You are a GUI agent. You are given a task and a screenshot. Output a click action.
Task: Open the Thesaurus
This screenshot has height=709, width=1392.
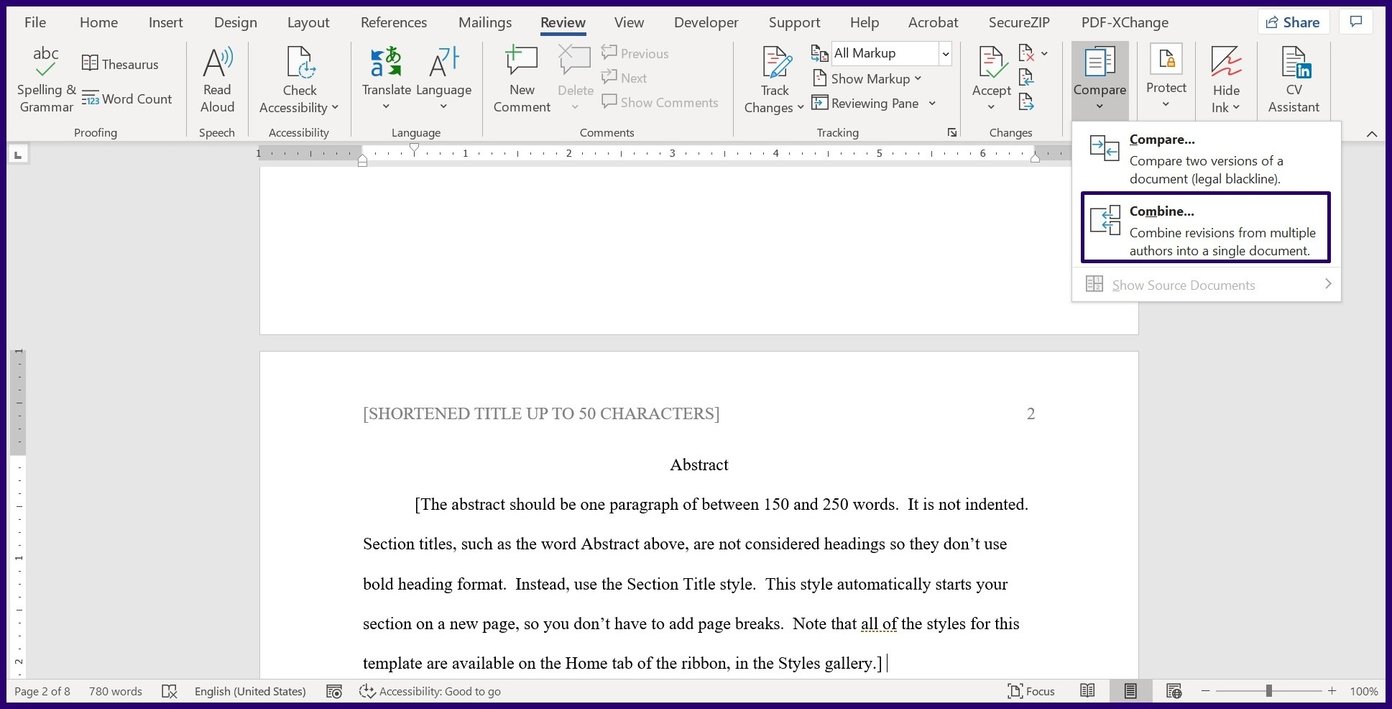click(119, 63)
